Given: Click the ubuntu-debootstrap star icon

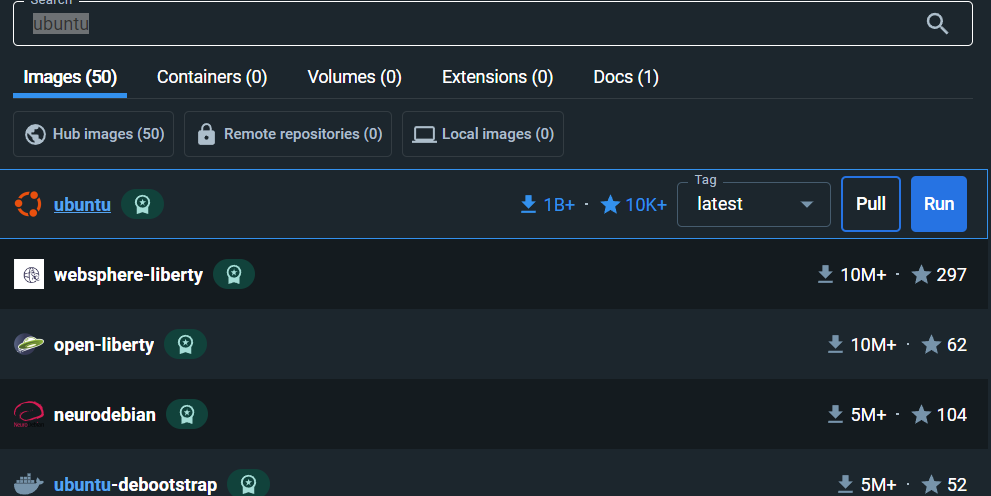Looking at the screenshot, I should (932, 485).
